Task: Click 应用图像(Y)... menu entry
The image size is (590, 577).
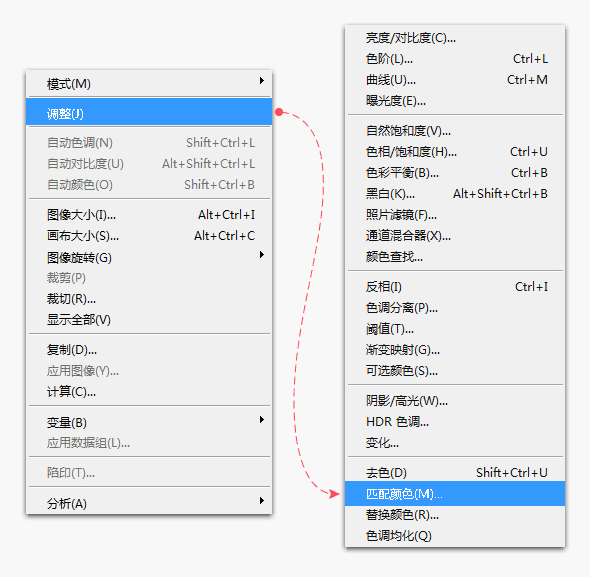Action: pyautogui.click(x=149, y=371)
